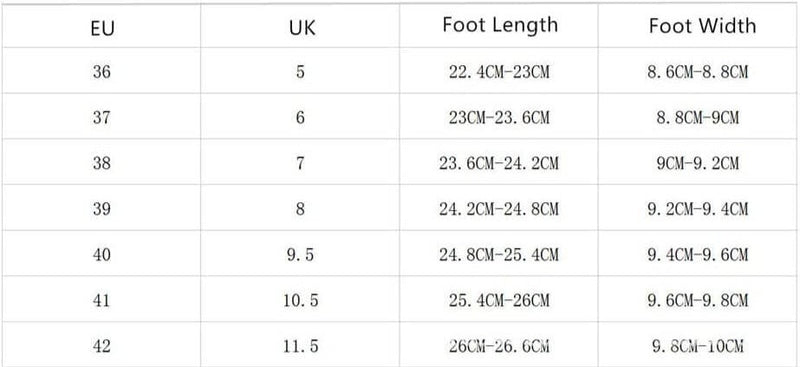The image size is (800, 367).
Task: Click UK size 9.5 cell
Action: (300, 253)
